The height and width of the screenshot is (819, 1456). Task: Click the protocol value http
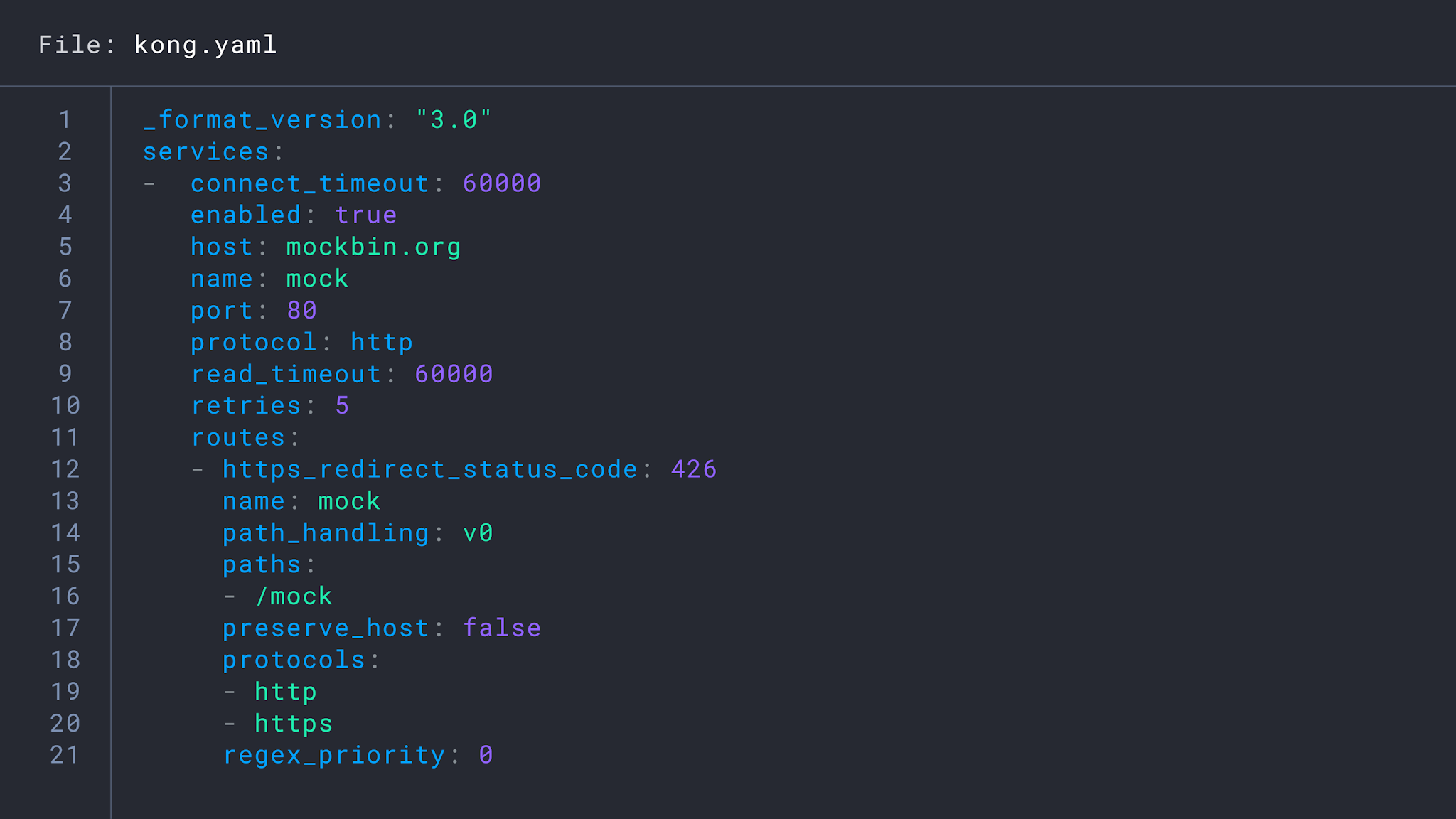click(x=382, y=341)
